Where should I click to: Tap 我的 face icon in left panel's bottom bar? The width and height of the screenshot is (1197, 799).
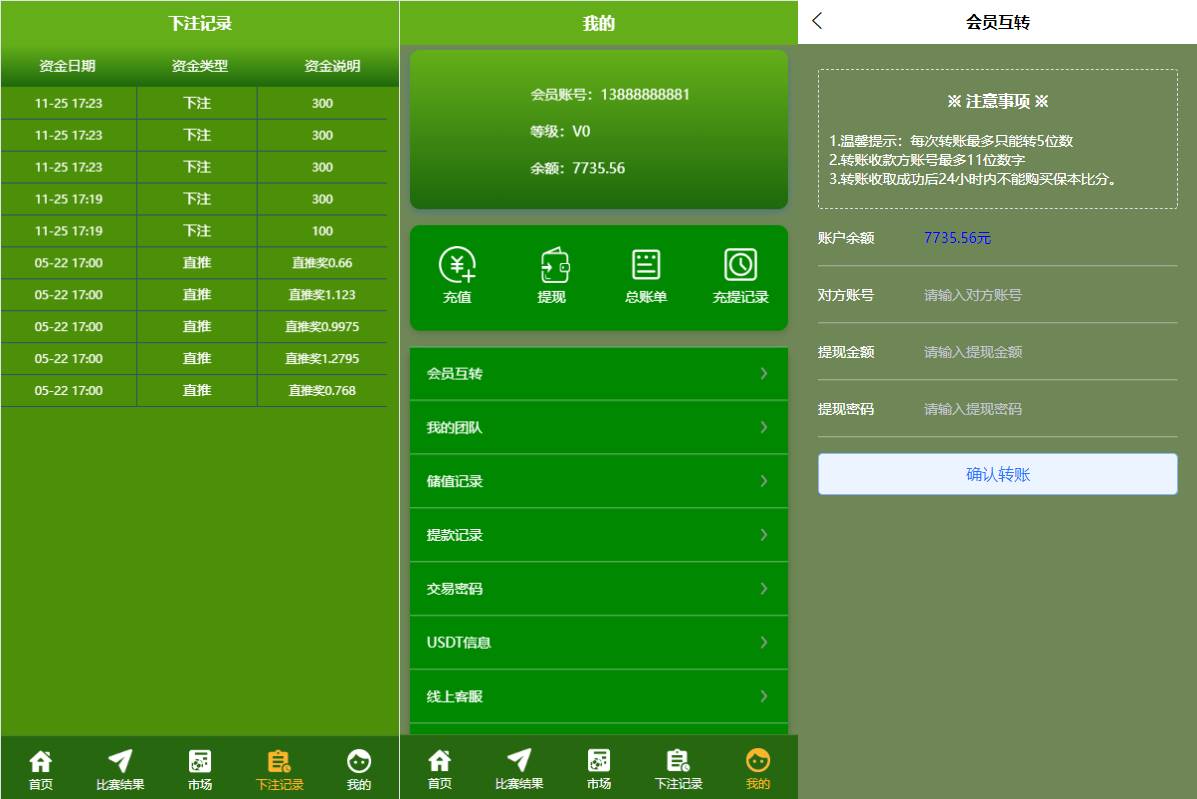[359, 761]
